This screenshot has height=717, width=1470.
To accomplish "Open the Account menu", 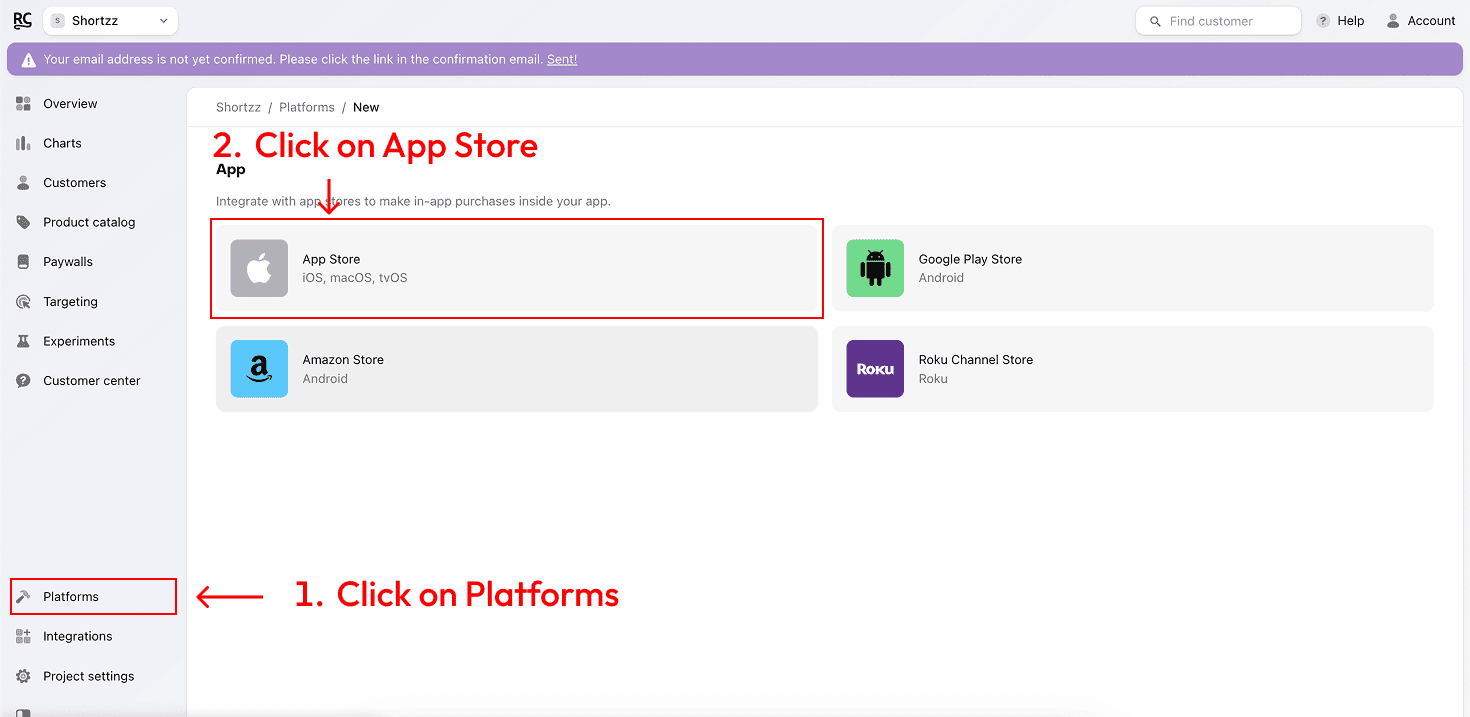I will coord(1420,21).
